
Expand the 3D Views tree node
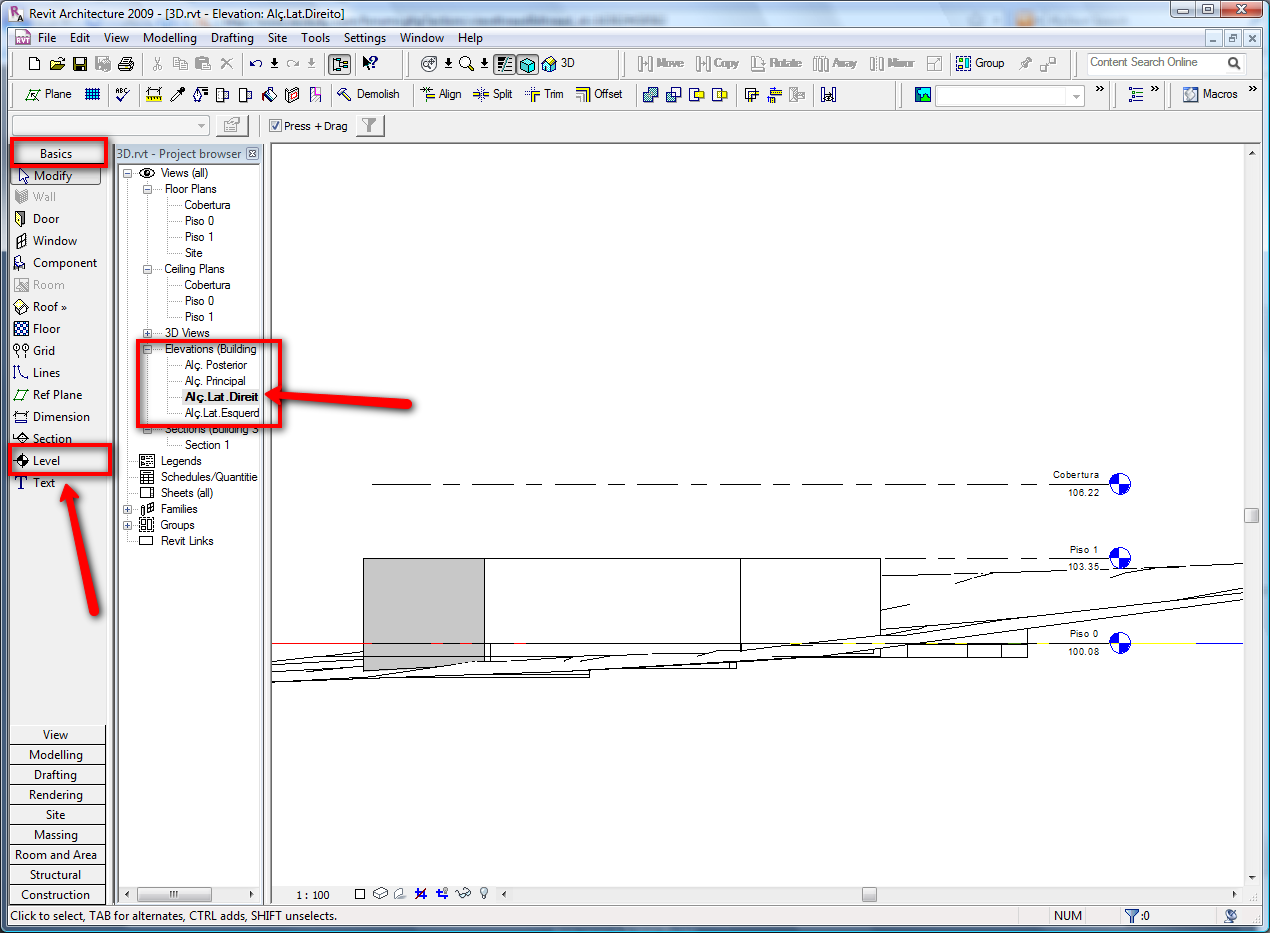point(147,333)
